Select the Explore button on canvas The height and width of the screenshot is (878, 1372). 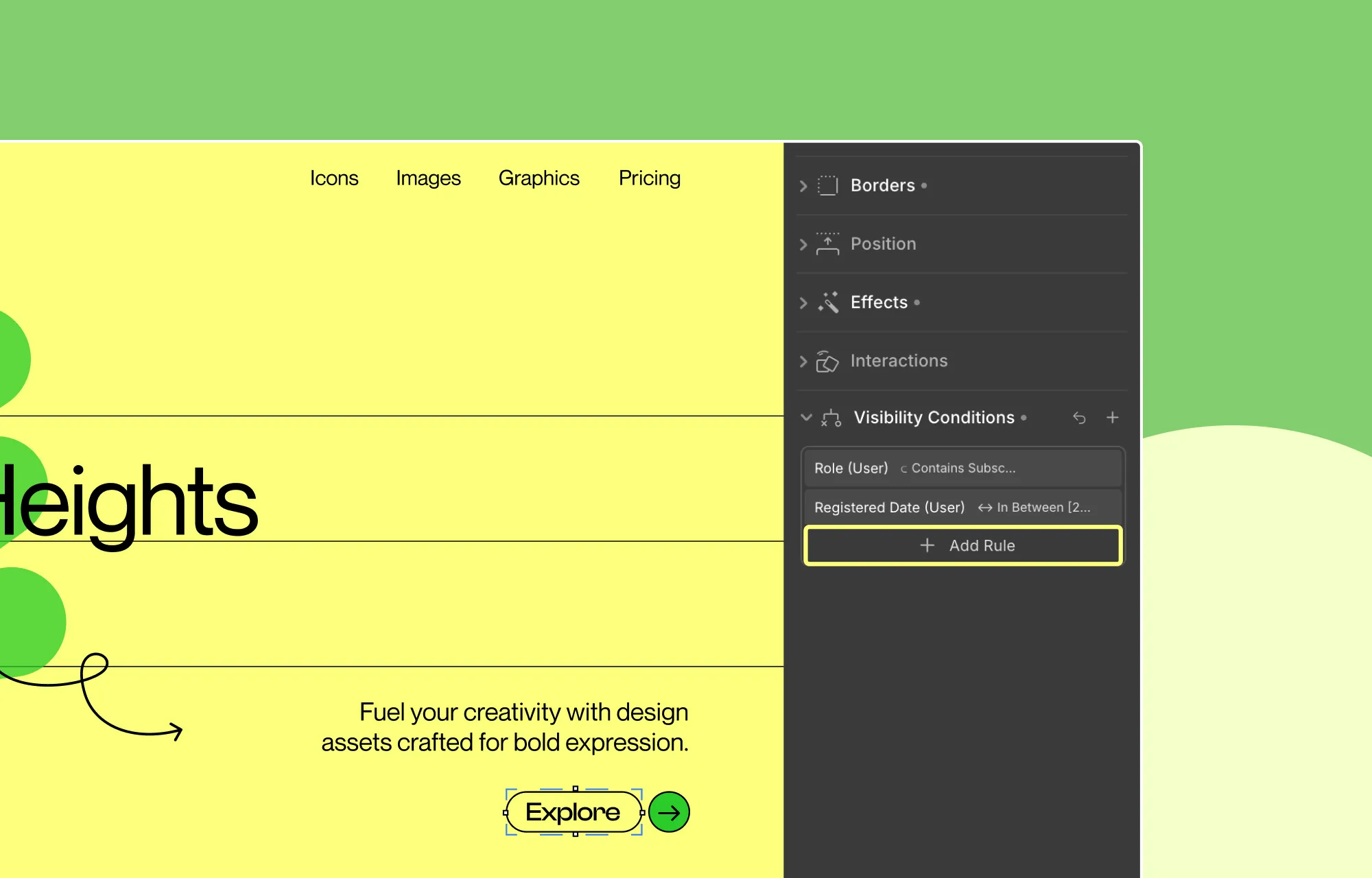point(573,812)
